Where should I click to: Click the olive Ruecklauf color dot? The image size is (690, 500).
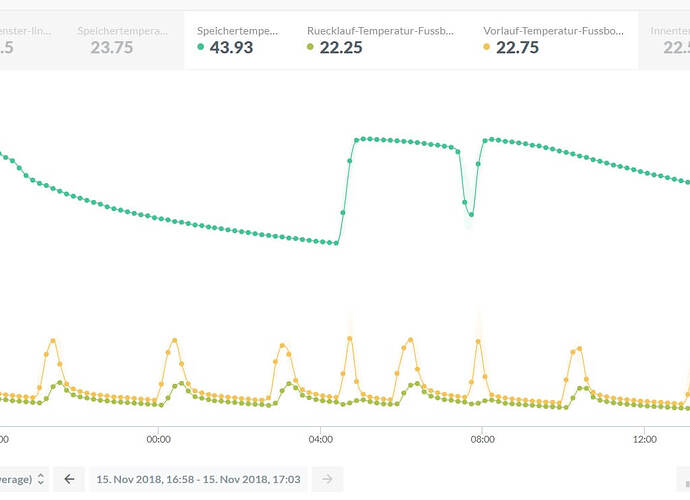pos(311,48)
